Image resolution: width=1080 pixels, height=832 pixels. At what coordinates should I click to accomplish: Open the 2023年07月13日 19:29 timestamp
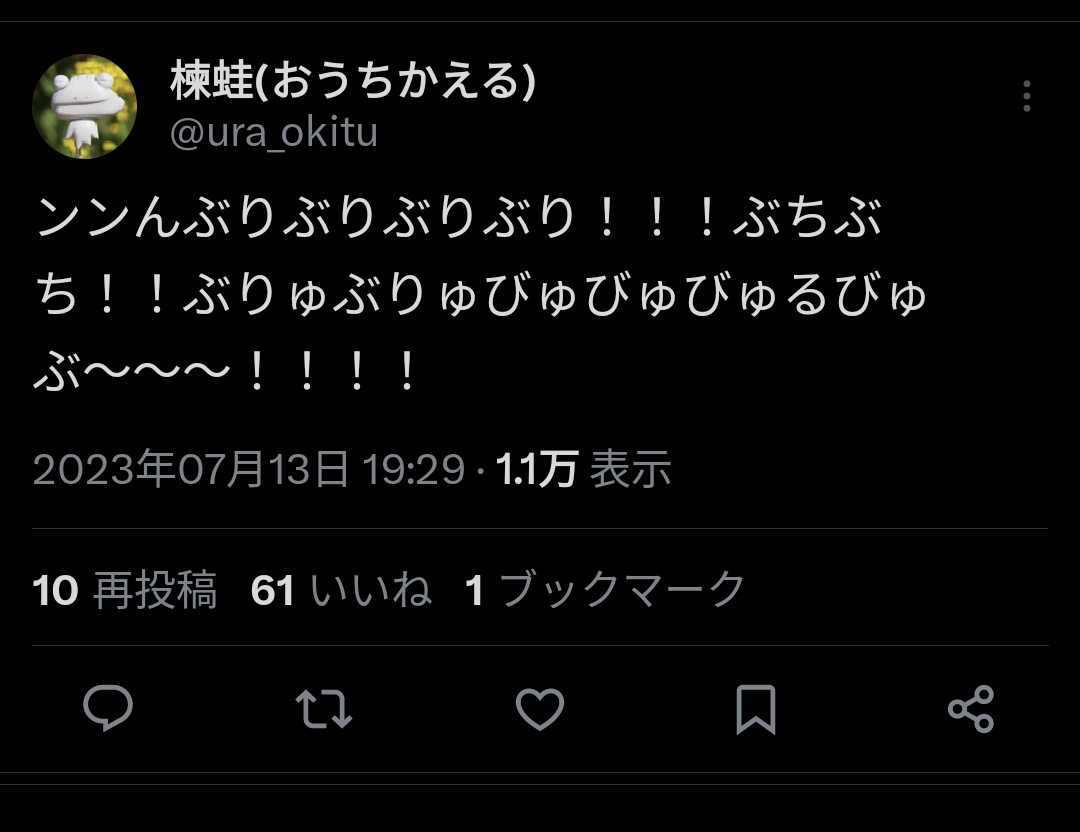coord(249,470)
